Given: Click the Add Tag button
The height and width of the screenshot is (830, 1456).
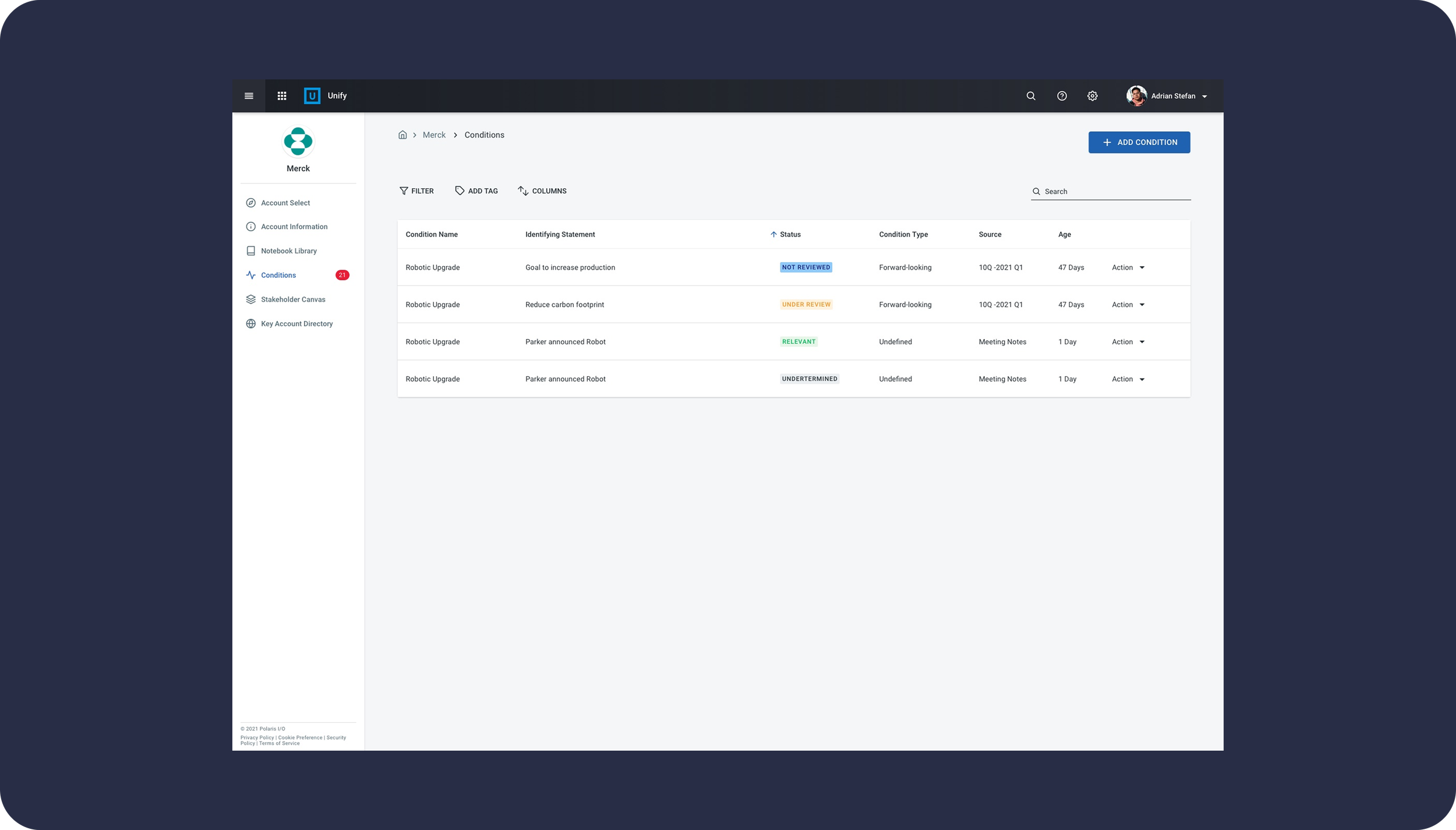Looking at the screenshot, I should (x=476, y=191).
